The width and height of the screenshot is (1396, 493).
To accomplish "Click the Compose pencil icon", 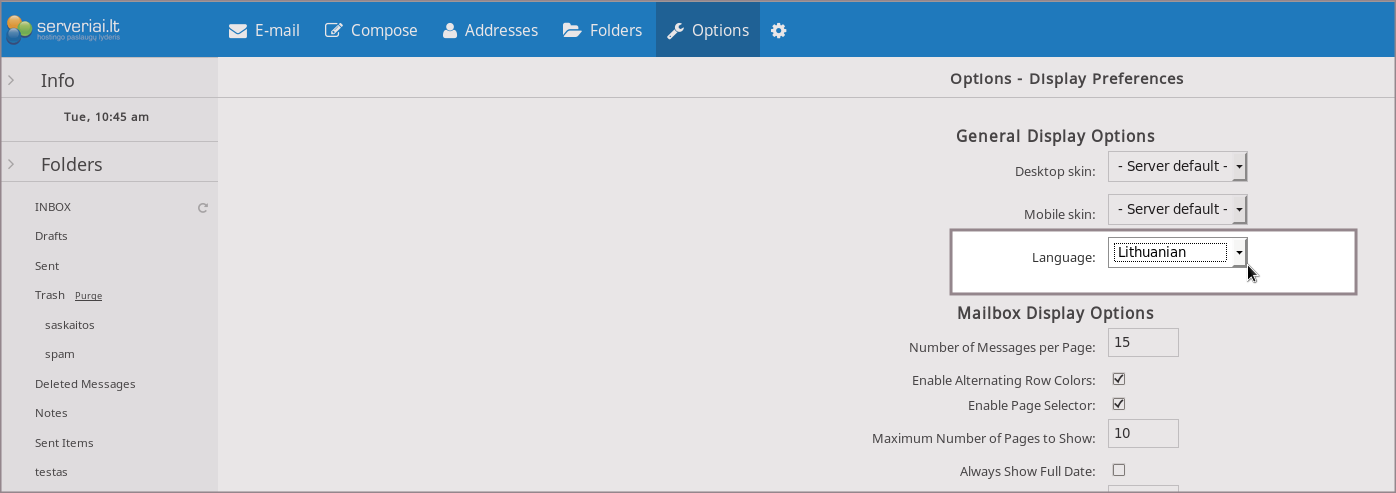I will coord(334,30).
